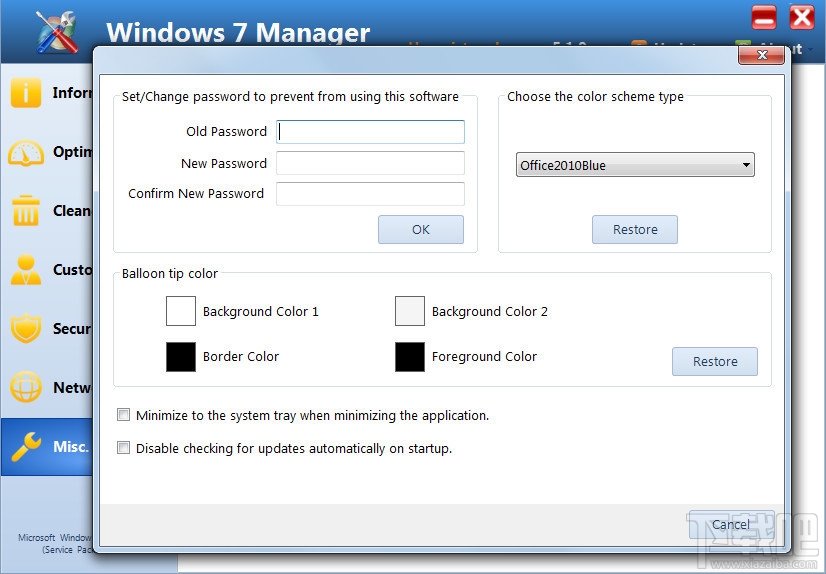This screenshot has height=574, width=826.
Task: Select the Customization person icon
Action: [x=26, y=270]
